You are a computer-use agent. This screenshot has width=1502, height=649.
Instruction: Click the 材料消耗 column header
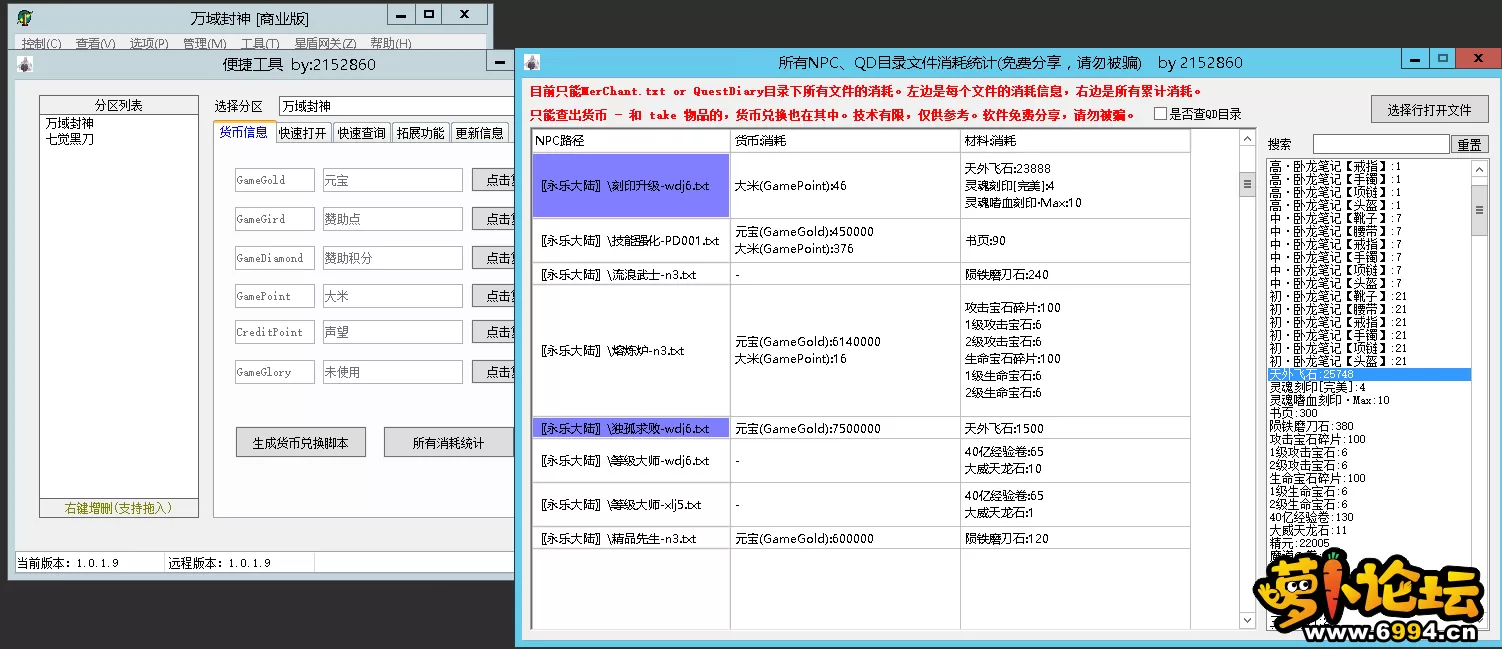coord(1075,141)
